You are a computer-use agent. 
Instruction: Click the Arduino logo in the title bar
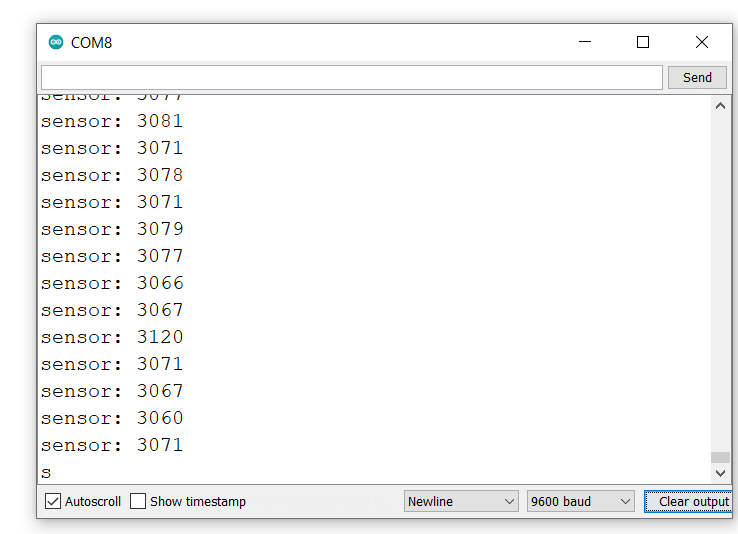point(56,42)
